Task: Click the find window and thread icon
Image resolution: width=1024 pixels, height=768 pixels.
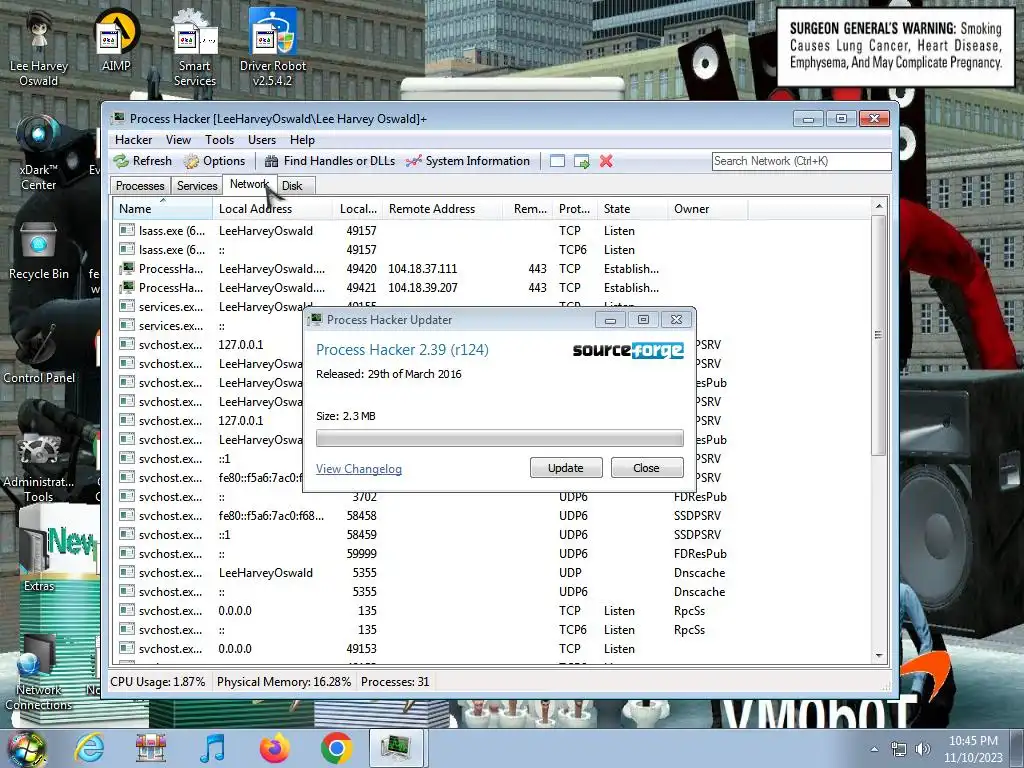Action: click(581, 161)
